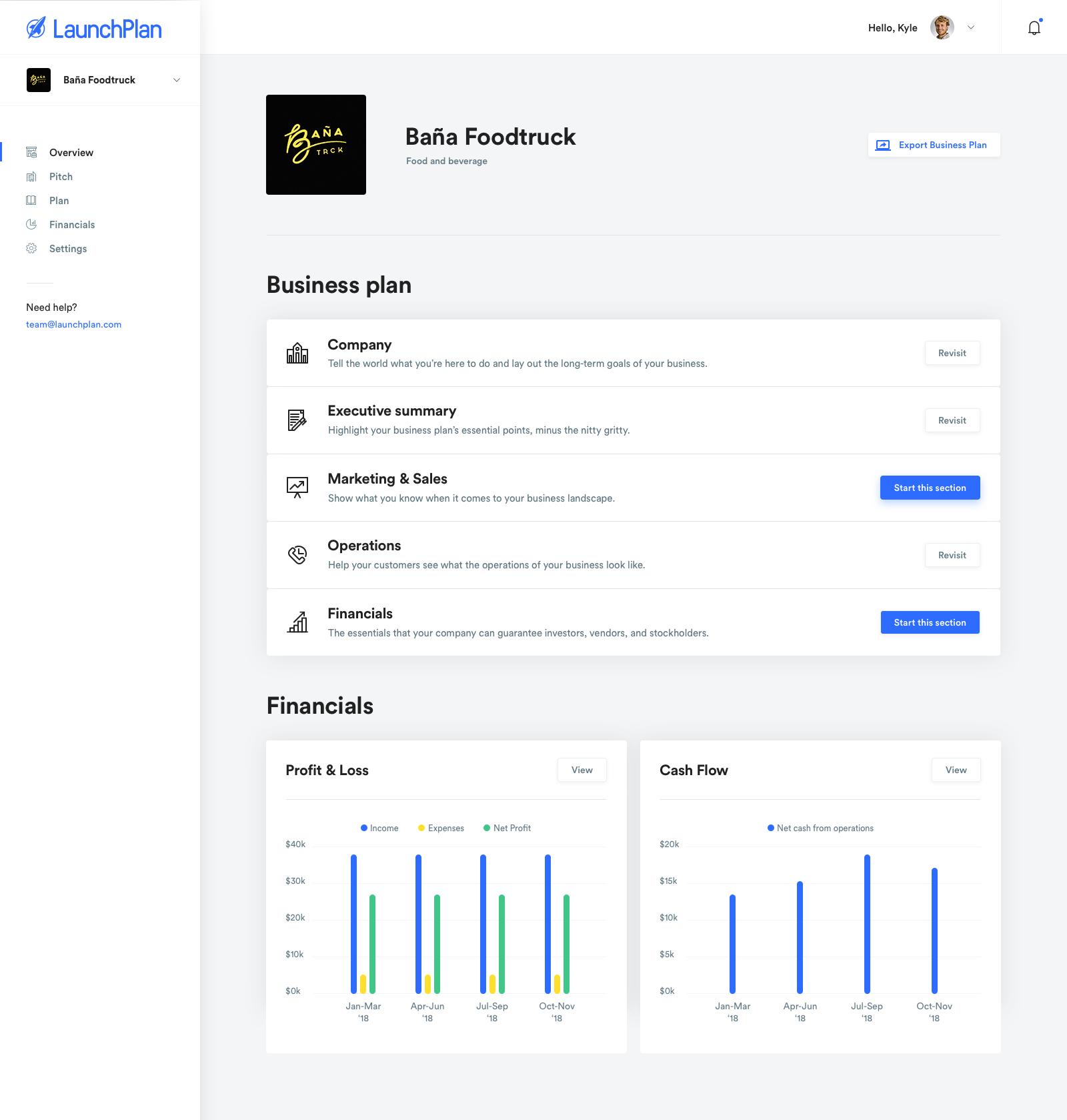Open the user account dropdown chevron
This screenshot has height=1120, width=1067.
pyautogui.click(x=971, y=28)
